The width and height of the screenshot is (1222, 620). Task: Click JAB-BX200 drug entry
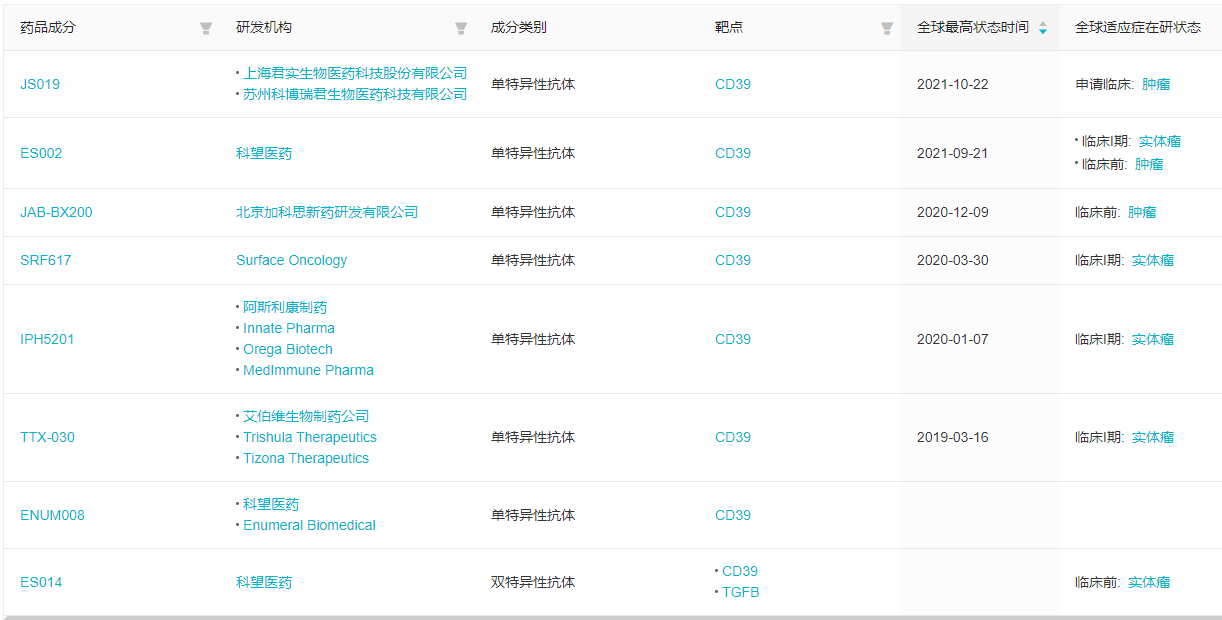pos(56,212)
